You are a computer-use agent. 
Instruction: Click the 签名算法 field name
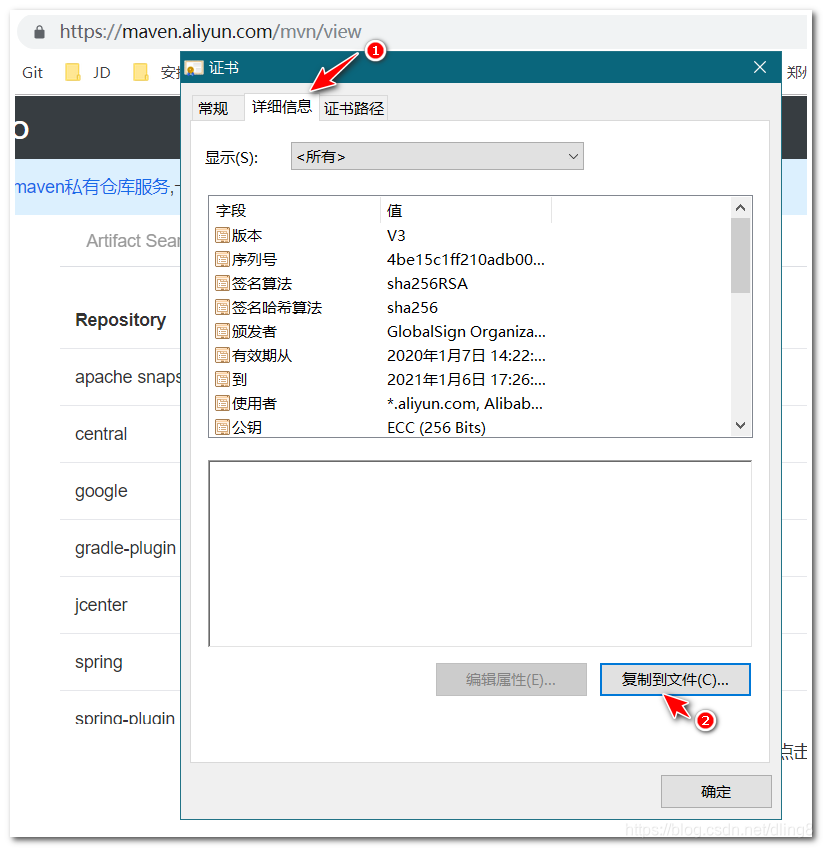point(262,283)
